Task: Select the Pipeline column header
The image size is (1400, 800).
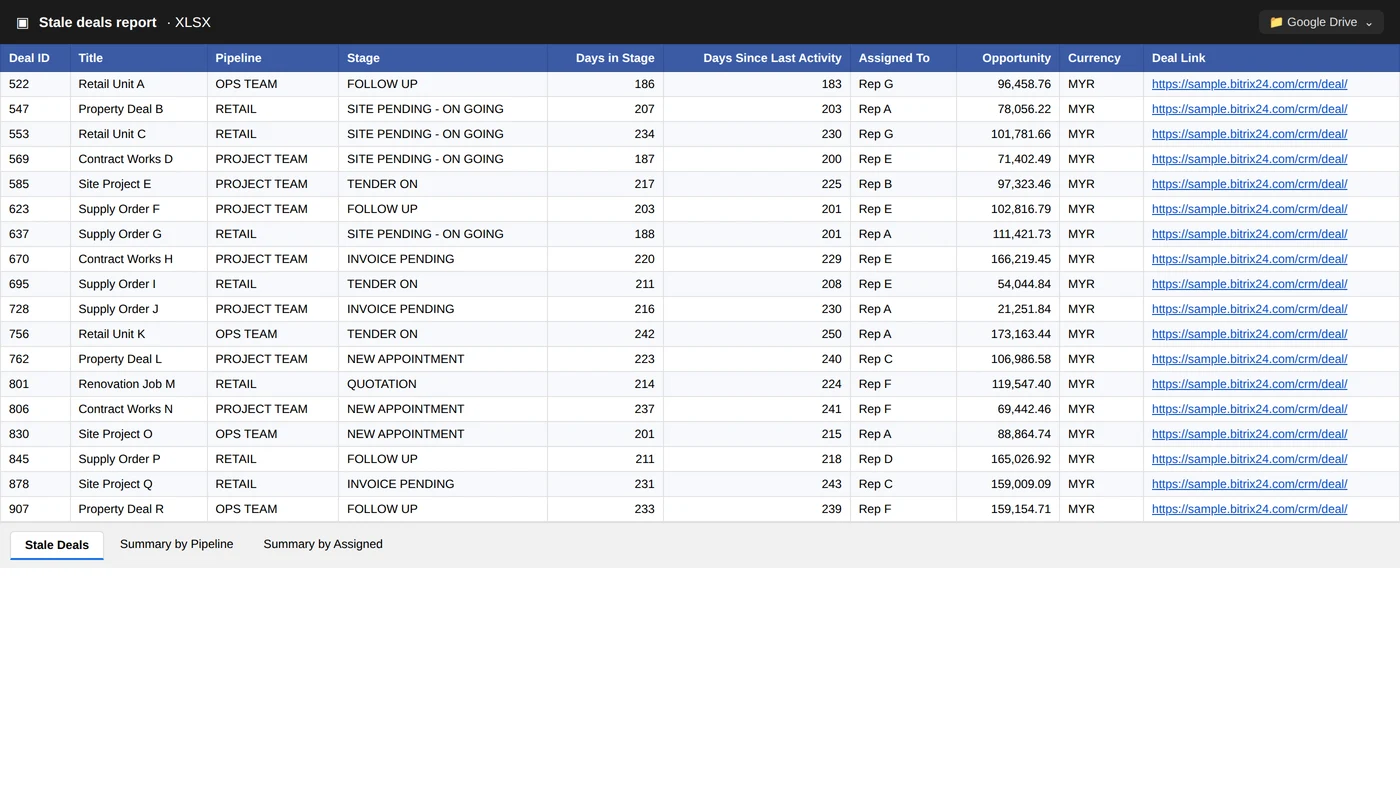Action: (273, 58)
